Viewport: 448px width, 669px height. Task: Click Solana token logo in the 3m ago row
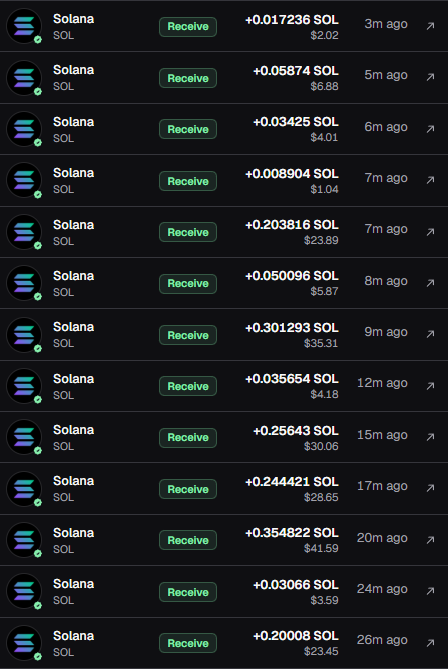pyautogui.click(x=24, y=26)
